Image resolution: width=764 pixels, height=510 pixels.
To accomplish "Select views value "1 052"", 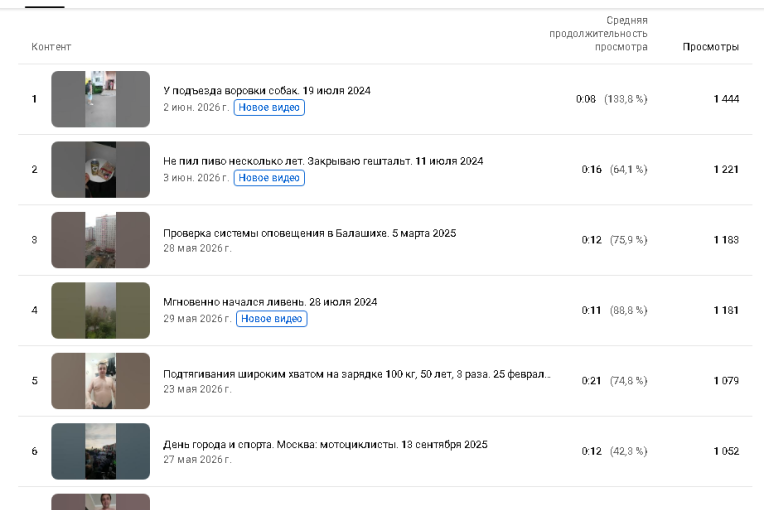I will tap(726, 451).
